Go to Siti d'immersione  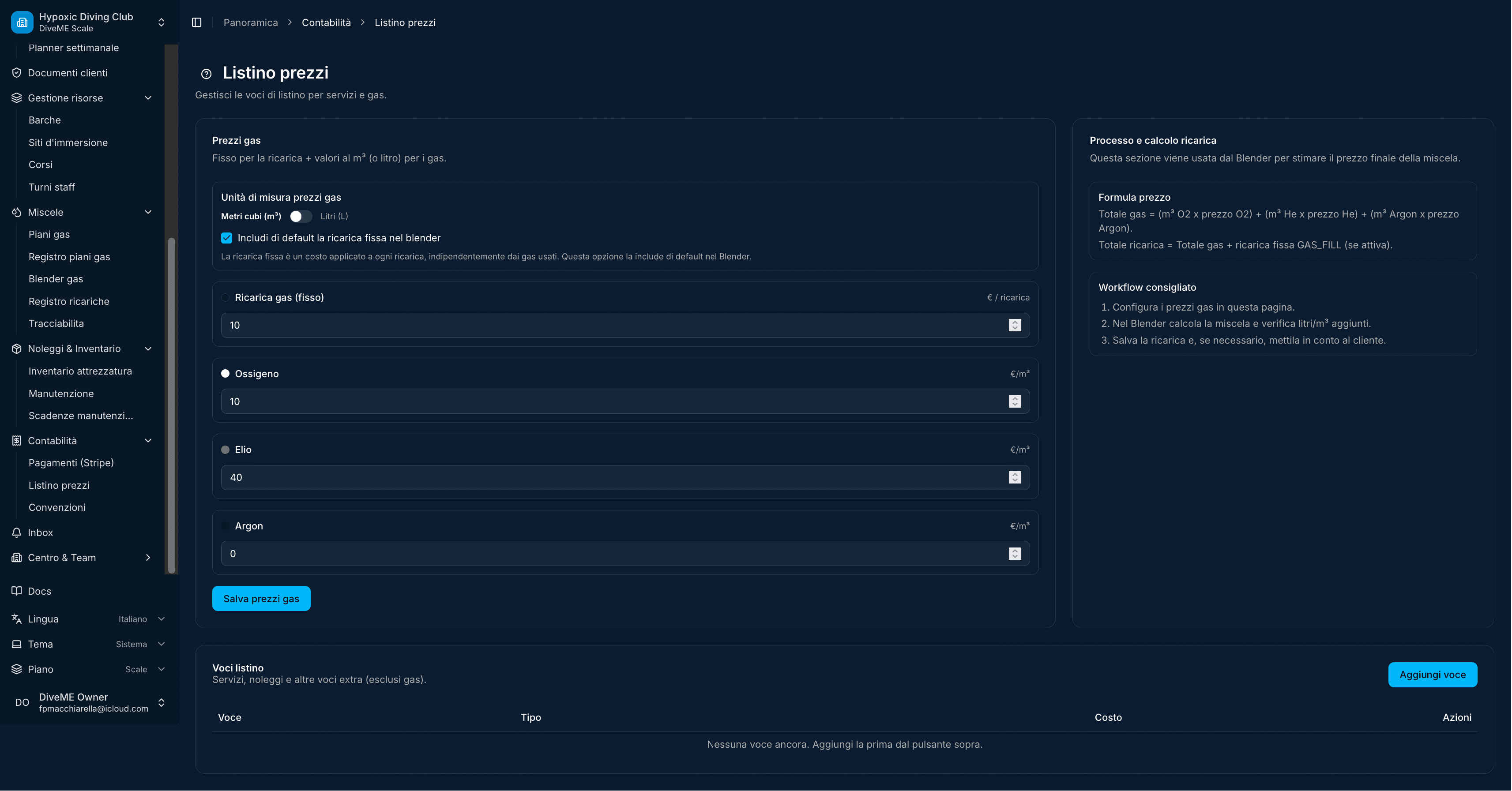point(68,142)
